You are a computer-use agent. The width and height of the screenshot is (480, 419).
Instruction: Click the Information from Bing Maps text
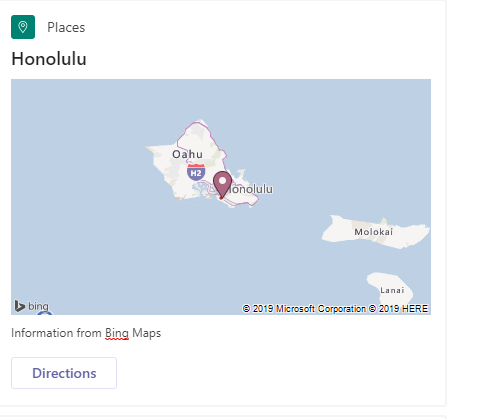tap(86, 333)
